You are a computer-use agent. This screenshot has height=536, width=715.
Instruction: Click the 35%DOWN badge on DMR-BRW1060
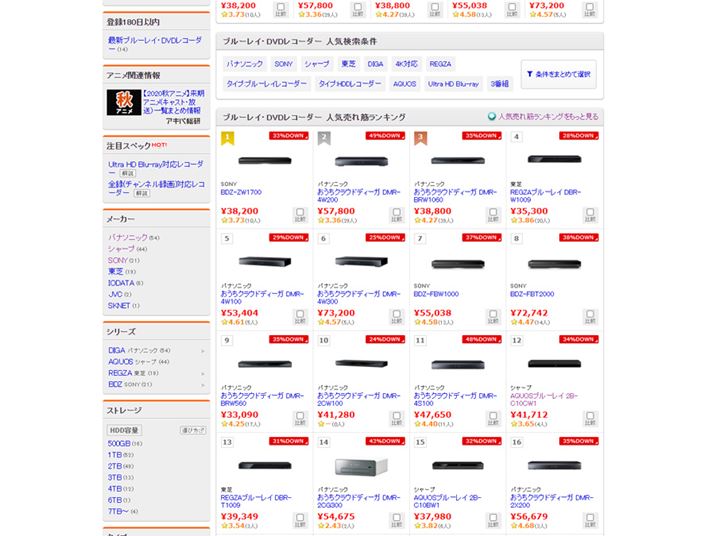[x=482, y=135]
